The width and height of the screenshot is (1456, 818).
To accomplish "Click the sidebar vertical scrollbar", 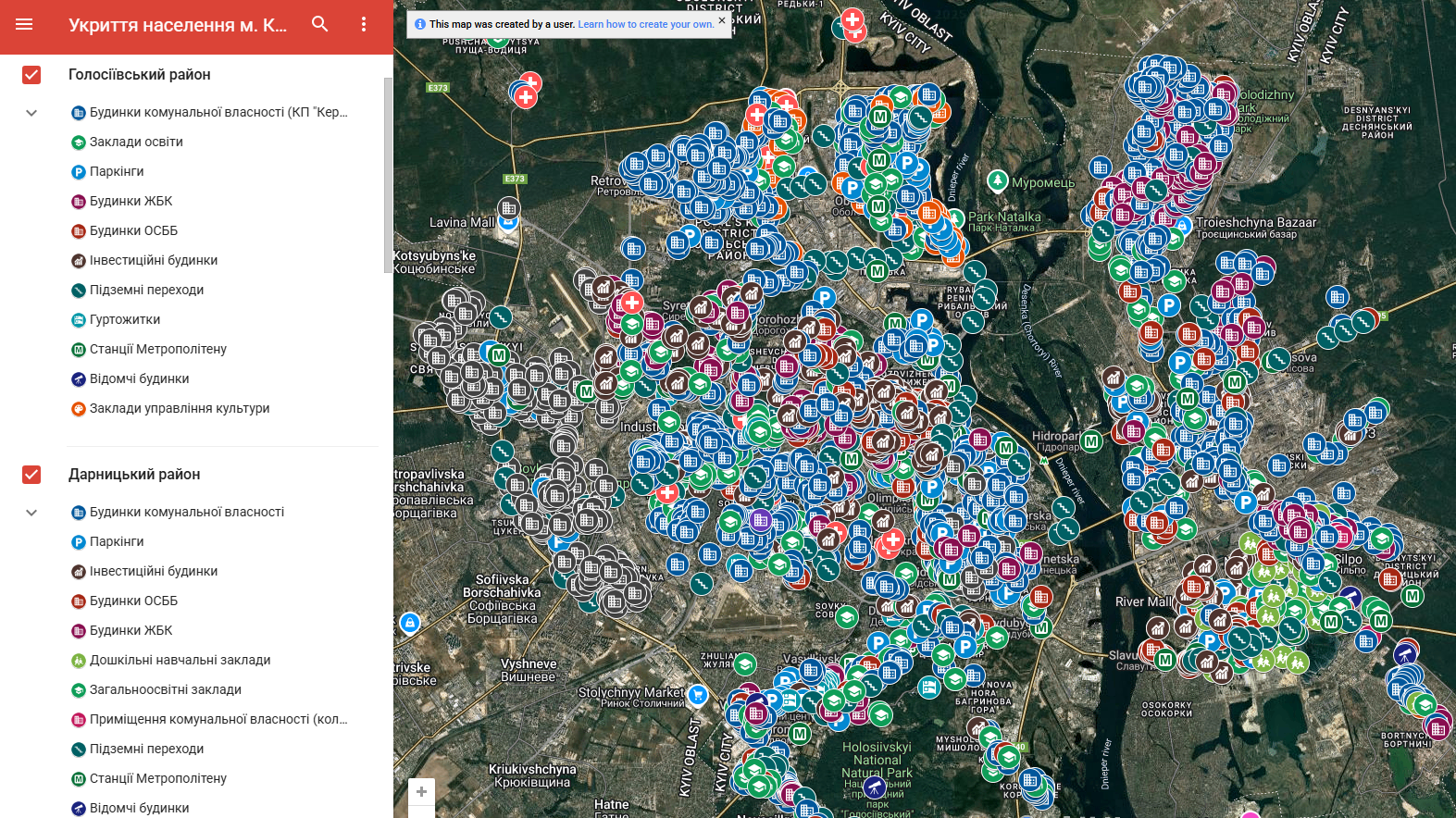I will (388, 176).
